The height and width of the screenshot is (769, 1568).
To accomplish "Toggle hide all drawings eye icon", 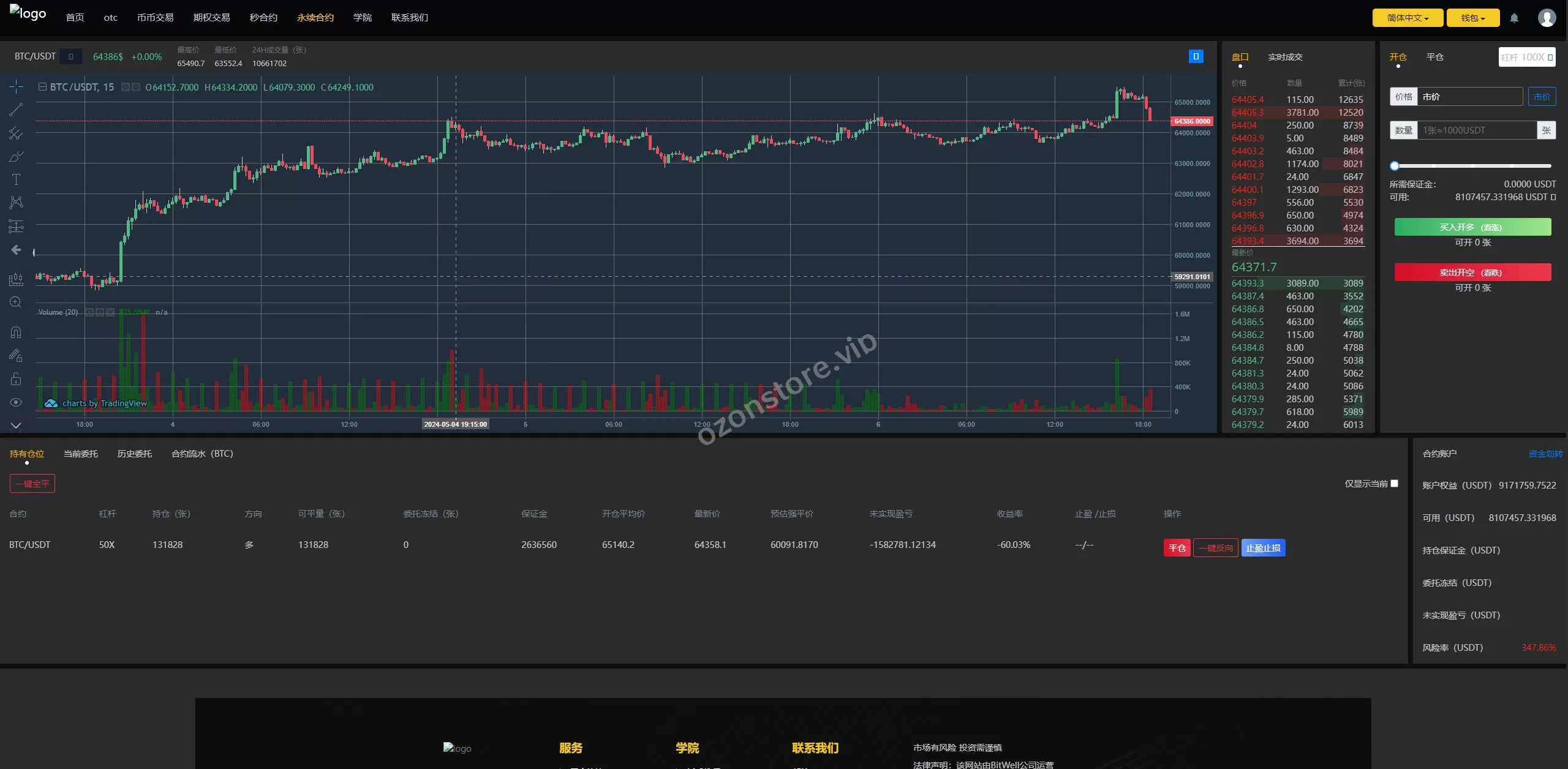I will (16, 402).
